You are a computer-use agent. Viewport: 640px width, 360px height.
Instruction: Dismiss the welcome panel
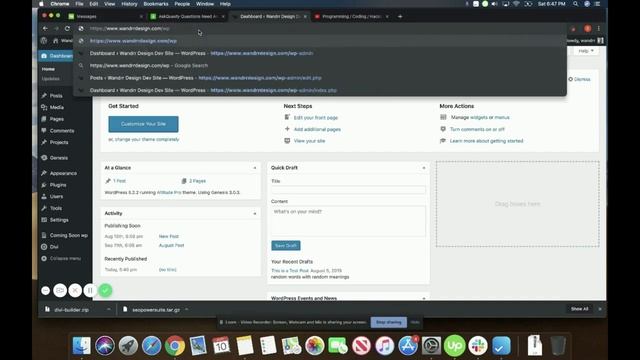coord(580,79)
